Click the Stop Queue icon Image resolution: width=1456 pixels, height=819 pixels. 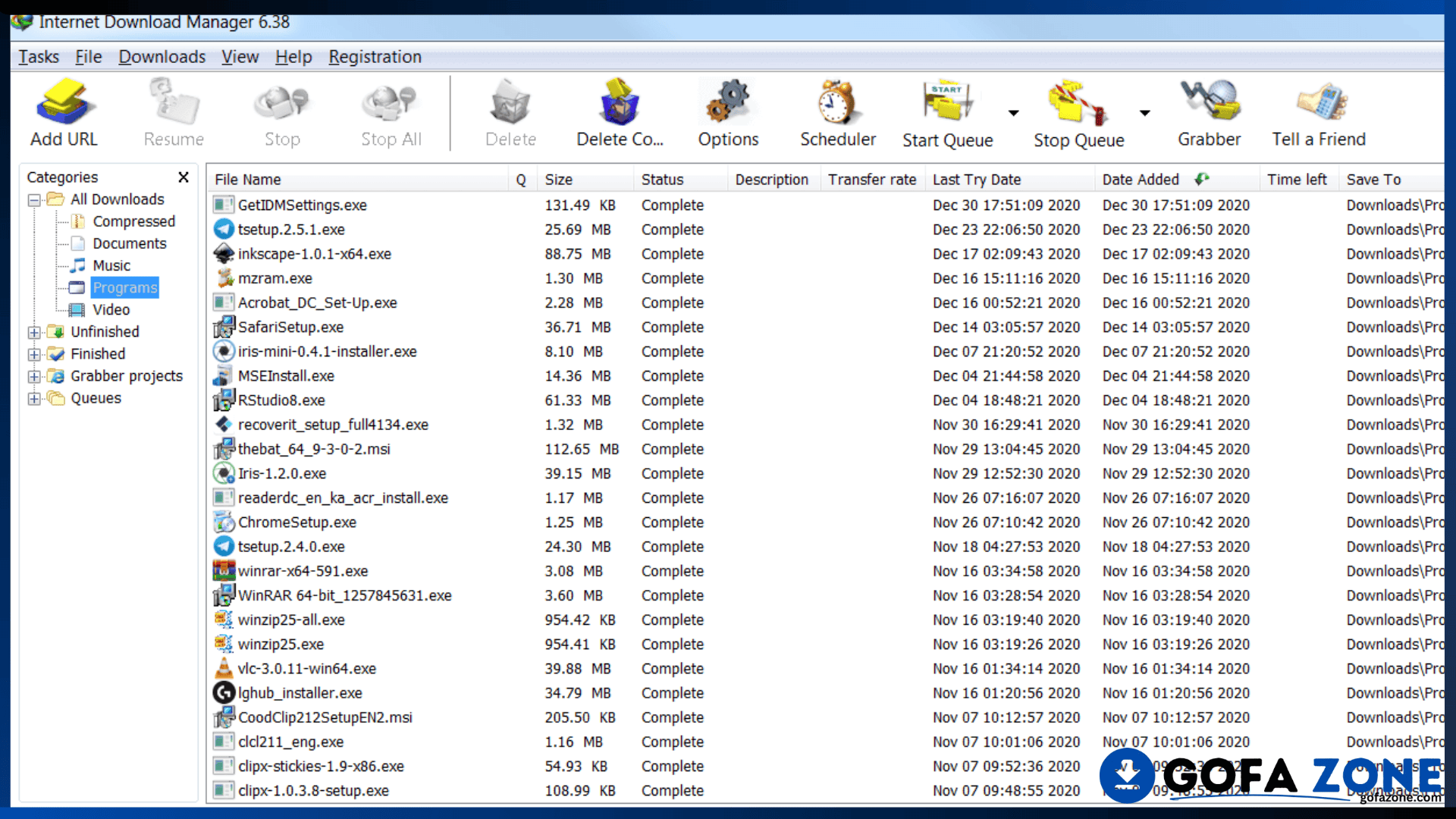(1078, 102)
